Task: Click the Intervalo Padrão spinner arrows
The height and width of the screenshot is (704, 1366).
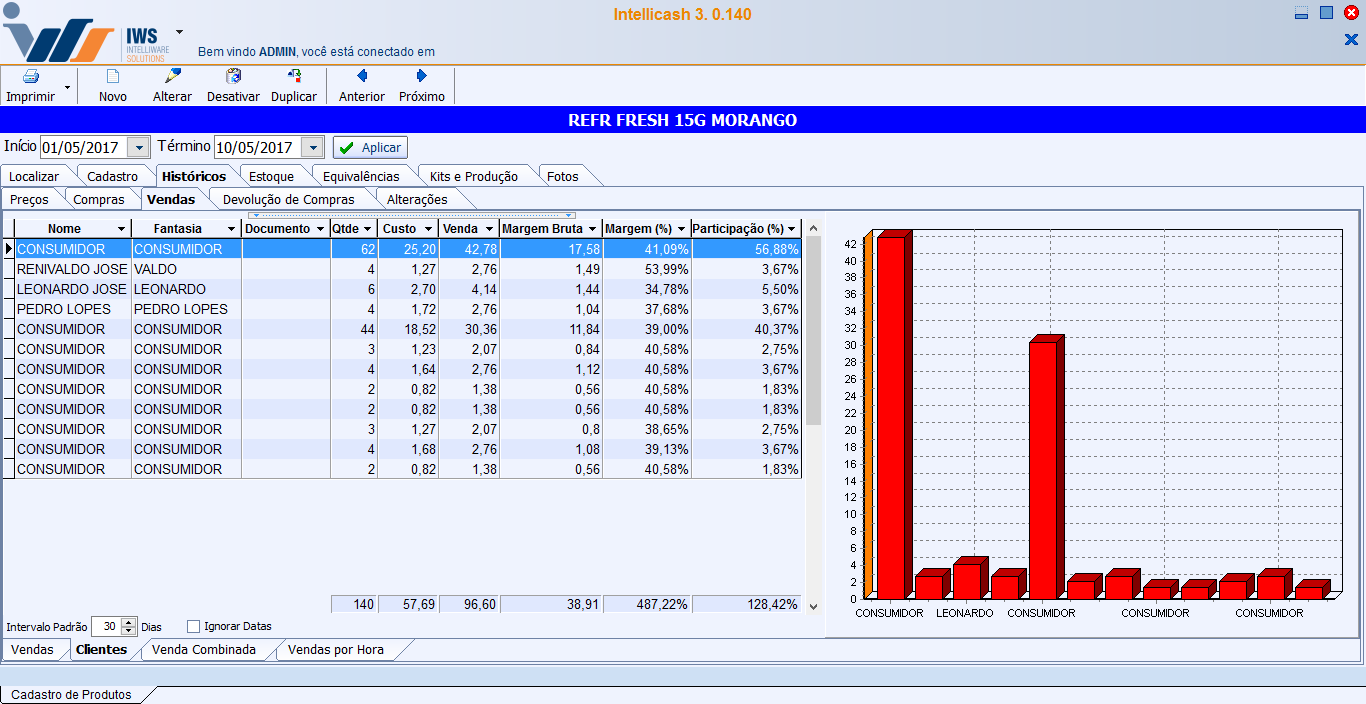Action: coord(128,627)
